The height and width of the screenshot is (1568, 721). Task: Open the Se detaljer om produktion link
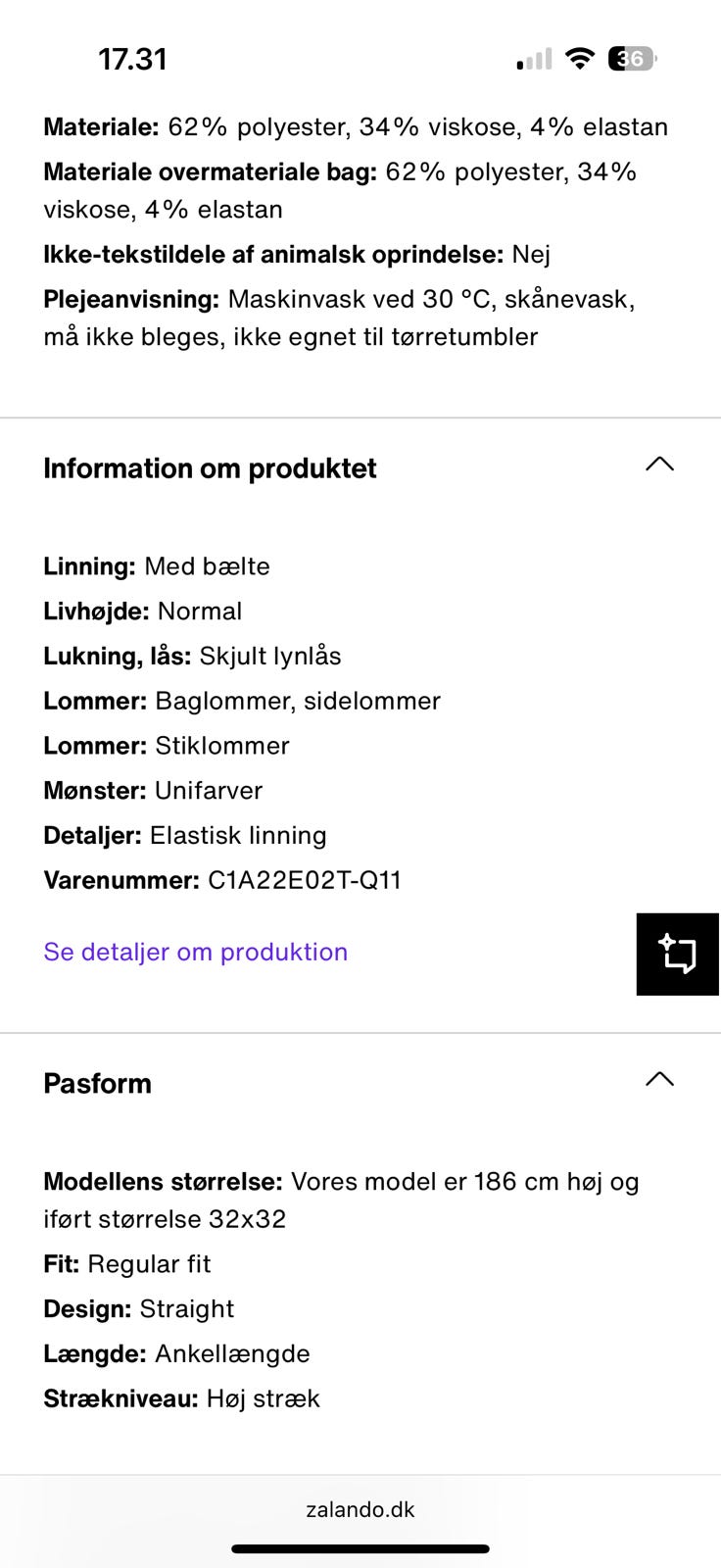pos(196,952)
